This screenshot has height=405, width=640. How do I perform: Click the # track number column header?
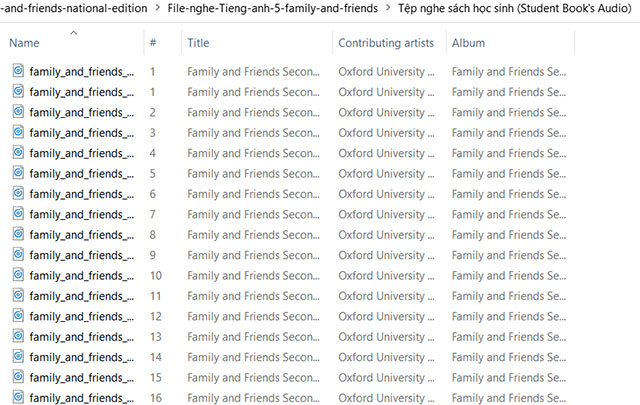153,43
